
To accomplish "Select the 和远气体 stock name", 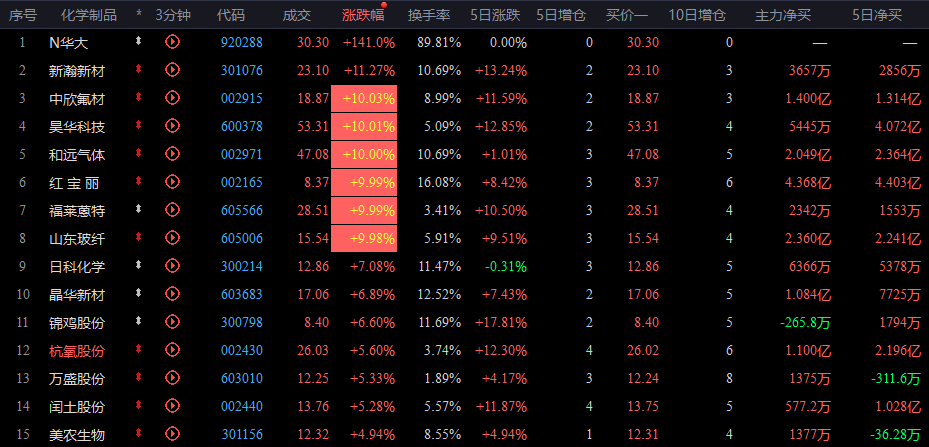I will [x=77, y=155].
